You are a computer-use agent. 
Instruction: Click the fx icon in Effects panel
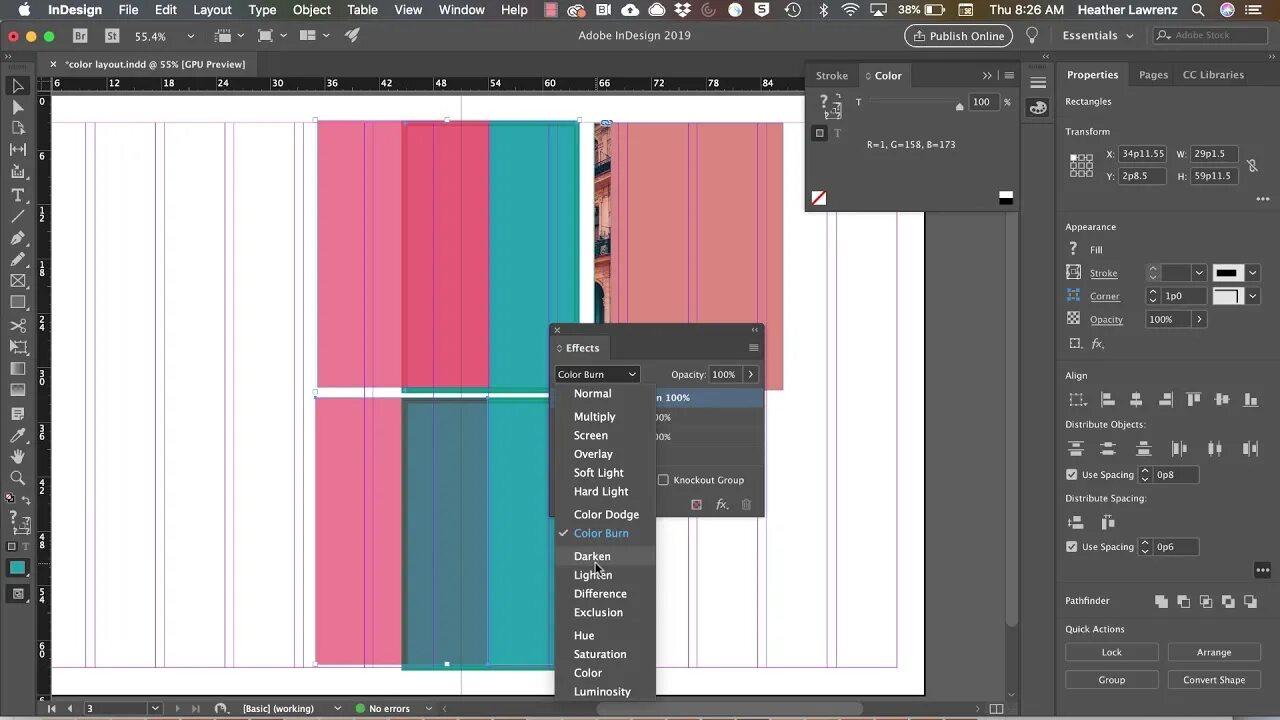coord(721,505)
